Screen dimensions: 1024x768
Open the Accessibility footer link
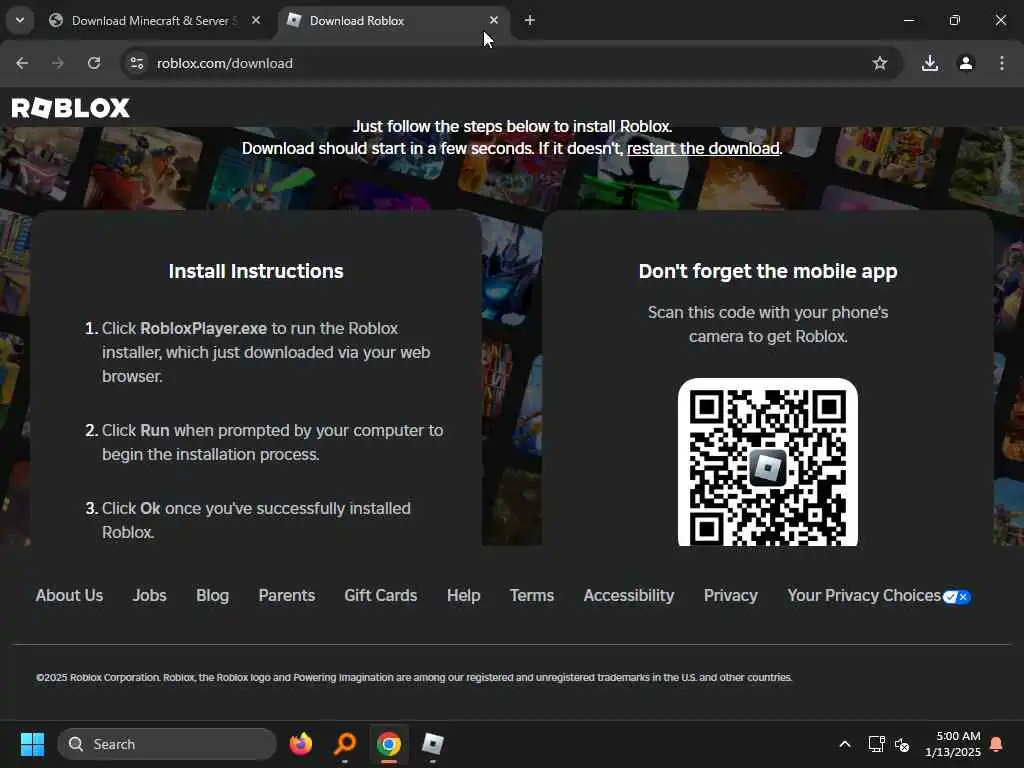[x=629, y=596]
